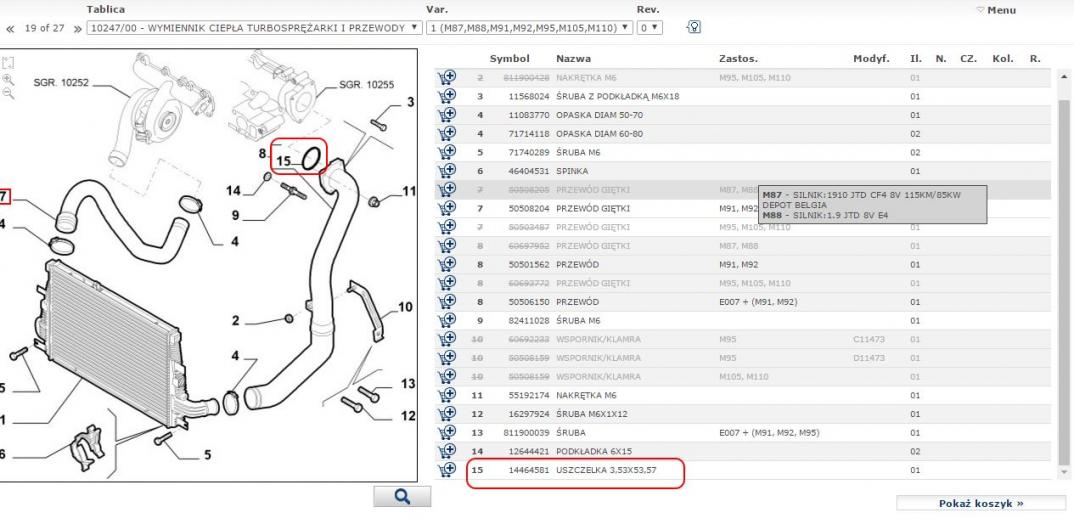Click cart icon for WSPORNIK/KLAMRA C11473 row
The image size is (1074, 524).
447,338
